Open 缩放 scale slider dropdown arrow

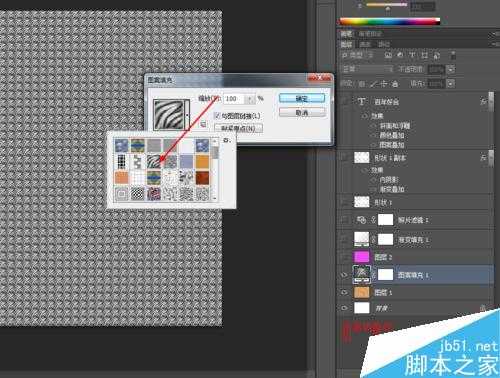(251, 99)
